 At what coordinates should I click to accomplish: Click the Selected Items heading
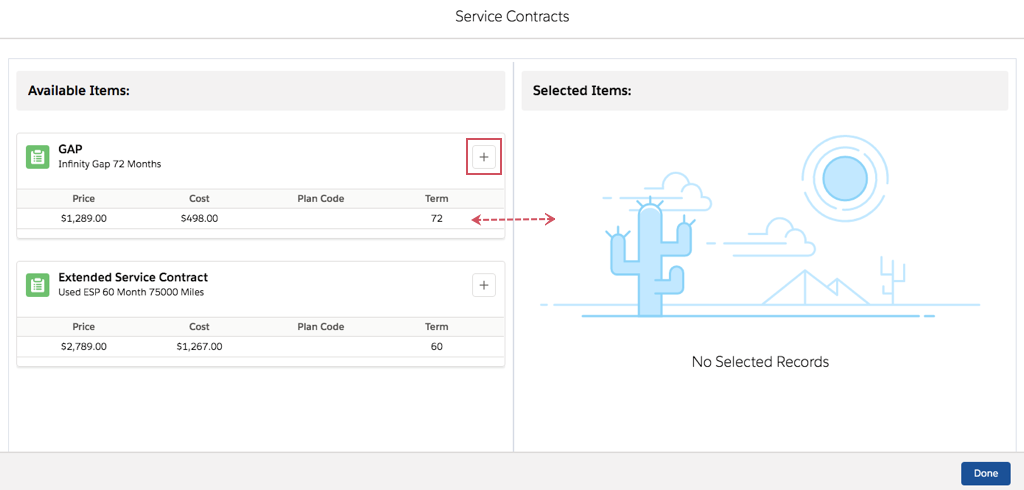582,91
